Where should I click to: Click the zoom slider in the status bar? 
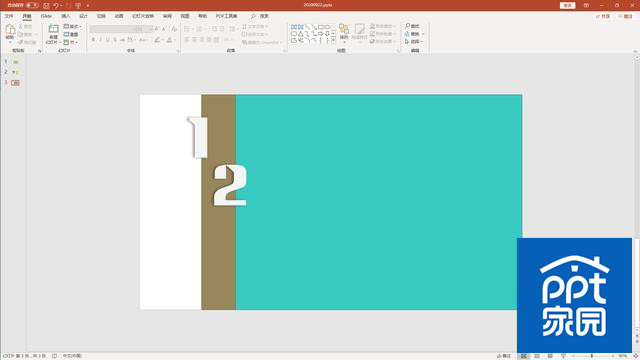[x=592, y=356]
